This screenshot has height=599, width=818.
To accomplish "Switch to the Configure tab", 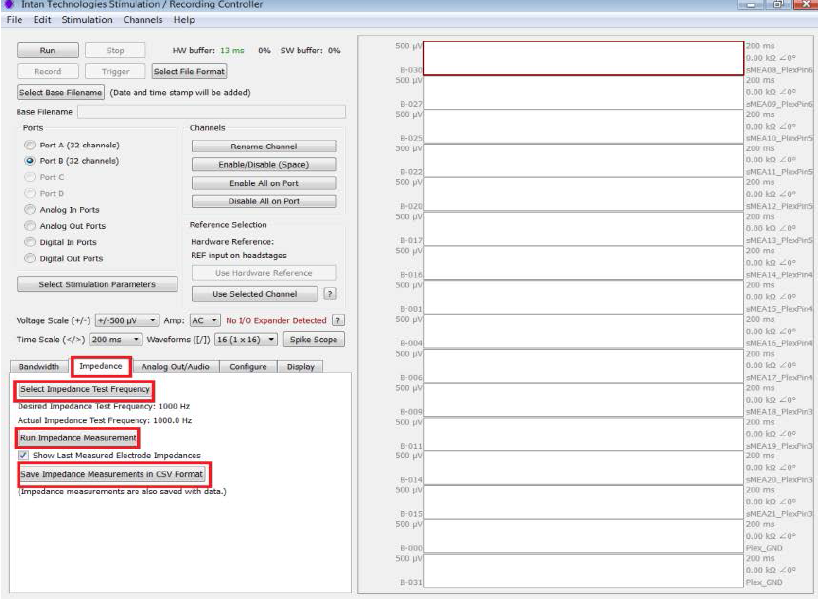I will pos(248,367).
